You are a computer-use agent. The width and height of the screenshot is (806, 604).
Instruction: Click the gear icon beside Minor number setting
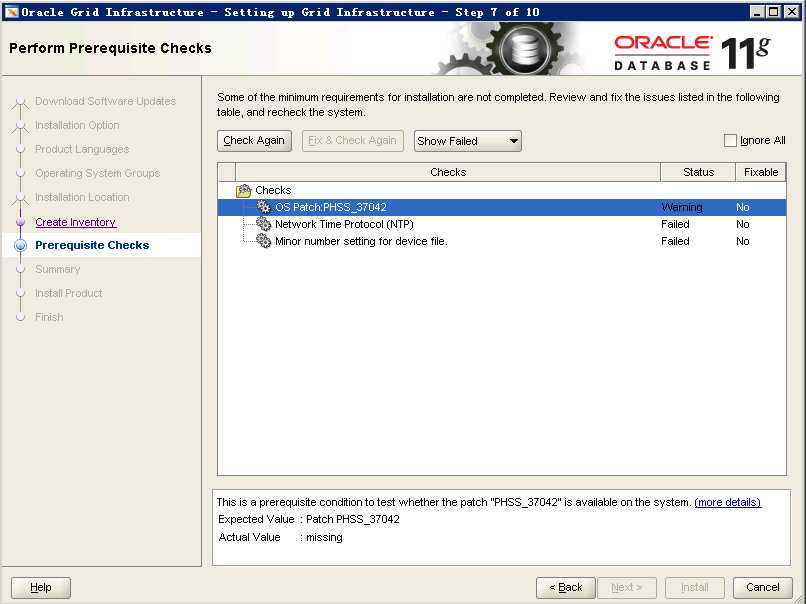(x=264, y=241)
